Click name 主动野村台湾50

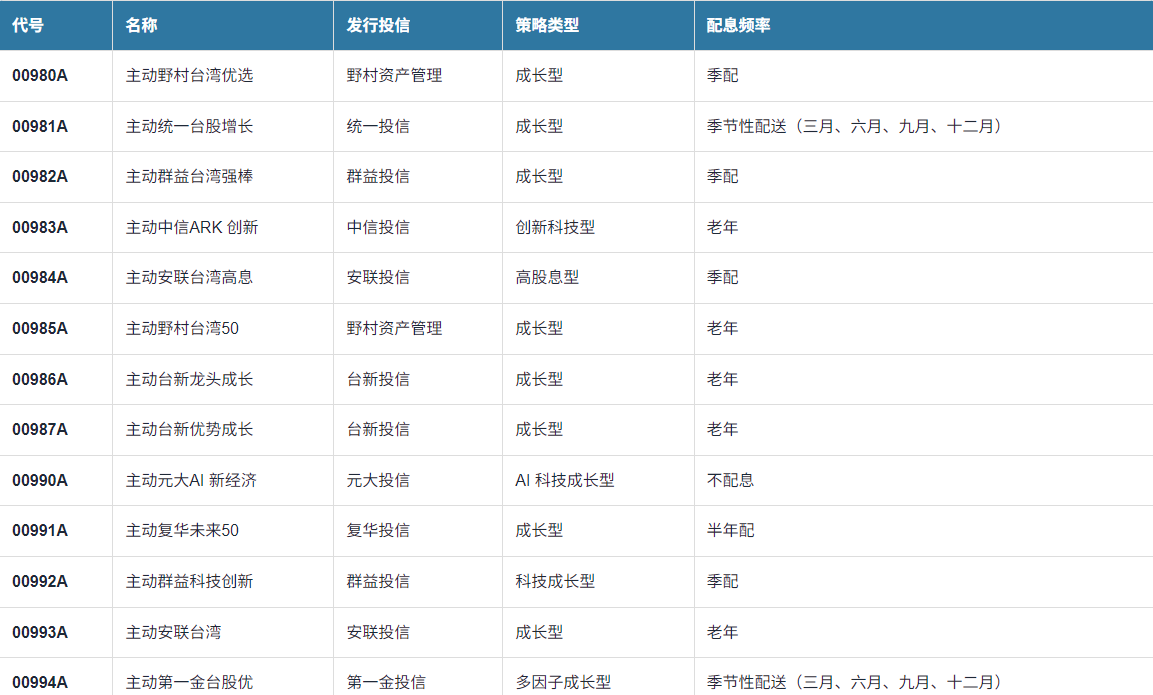pos(182,328)
